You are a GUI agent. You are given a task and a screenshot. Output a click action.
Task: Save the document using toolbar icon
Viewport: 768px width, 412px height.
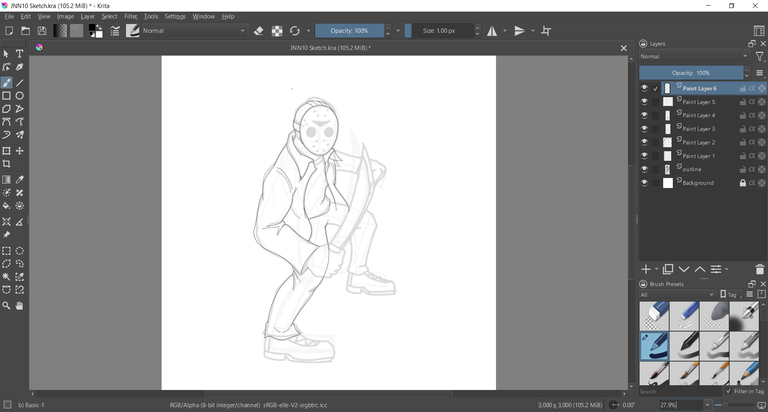tap(42, 31)
